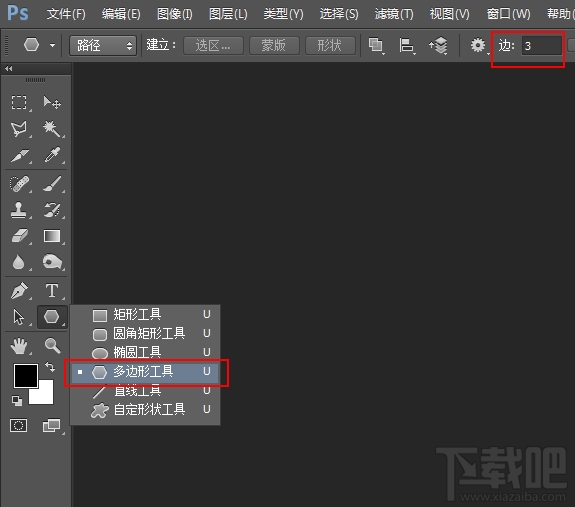Change the screen mode
Screen dimensions: 575x507
51,426
